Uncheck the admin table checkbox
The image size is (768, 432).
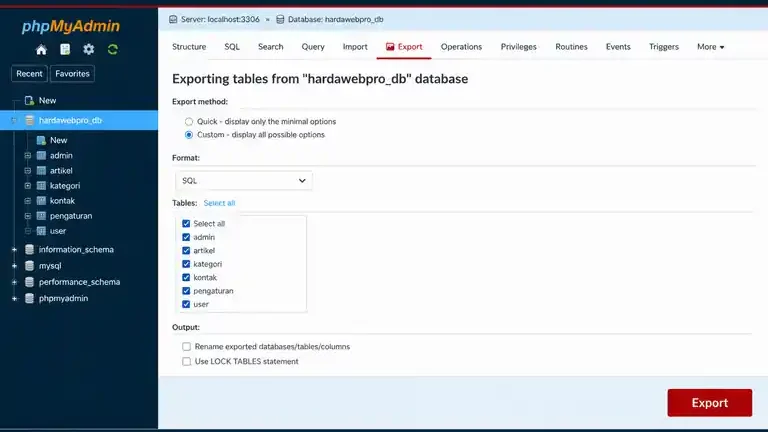tap(186, 237)
